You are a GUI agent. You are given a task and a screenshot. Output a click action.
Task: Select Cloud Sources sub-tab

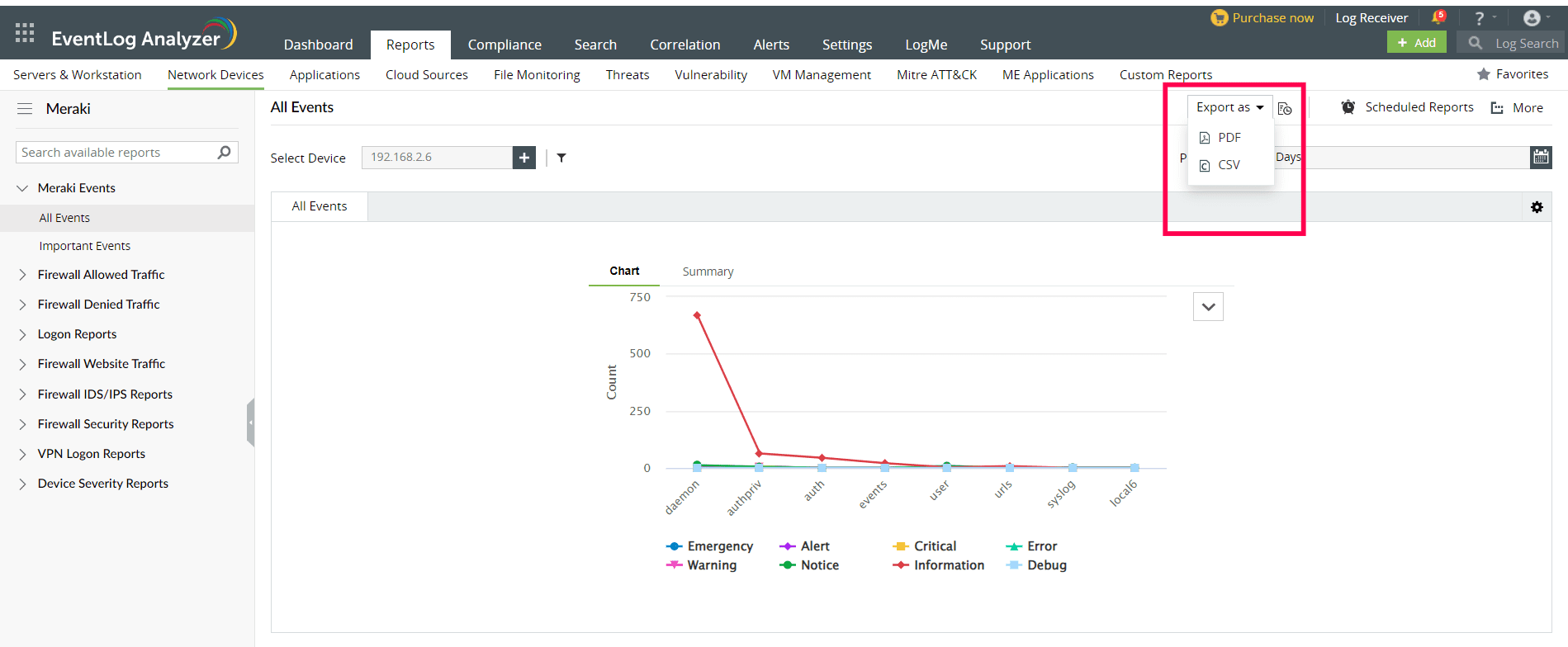click(x=426, y=74)
